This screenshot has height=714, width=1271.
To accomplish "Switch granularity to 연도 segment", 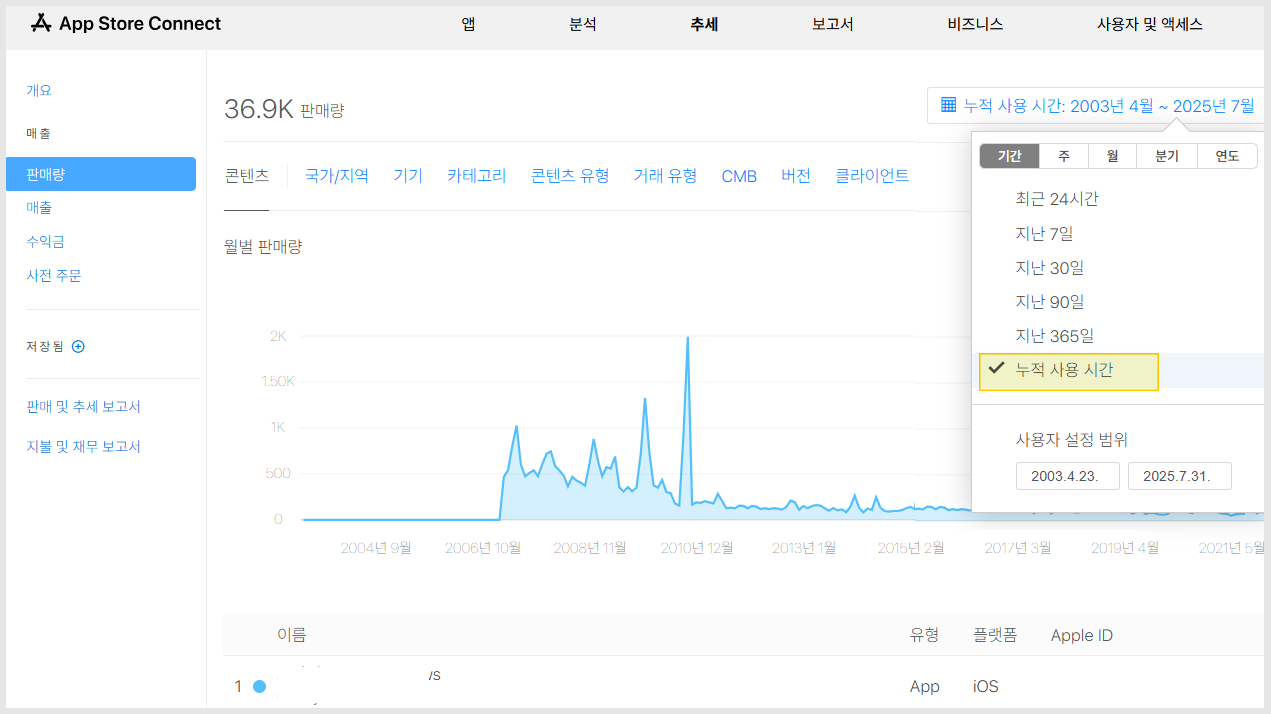I will pyautogui.click(x=1226, y=156).
